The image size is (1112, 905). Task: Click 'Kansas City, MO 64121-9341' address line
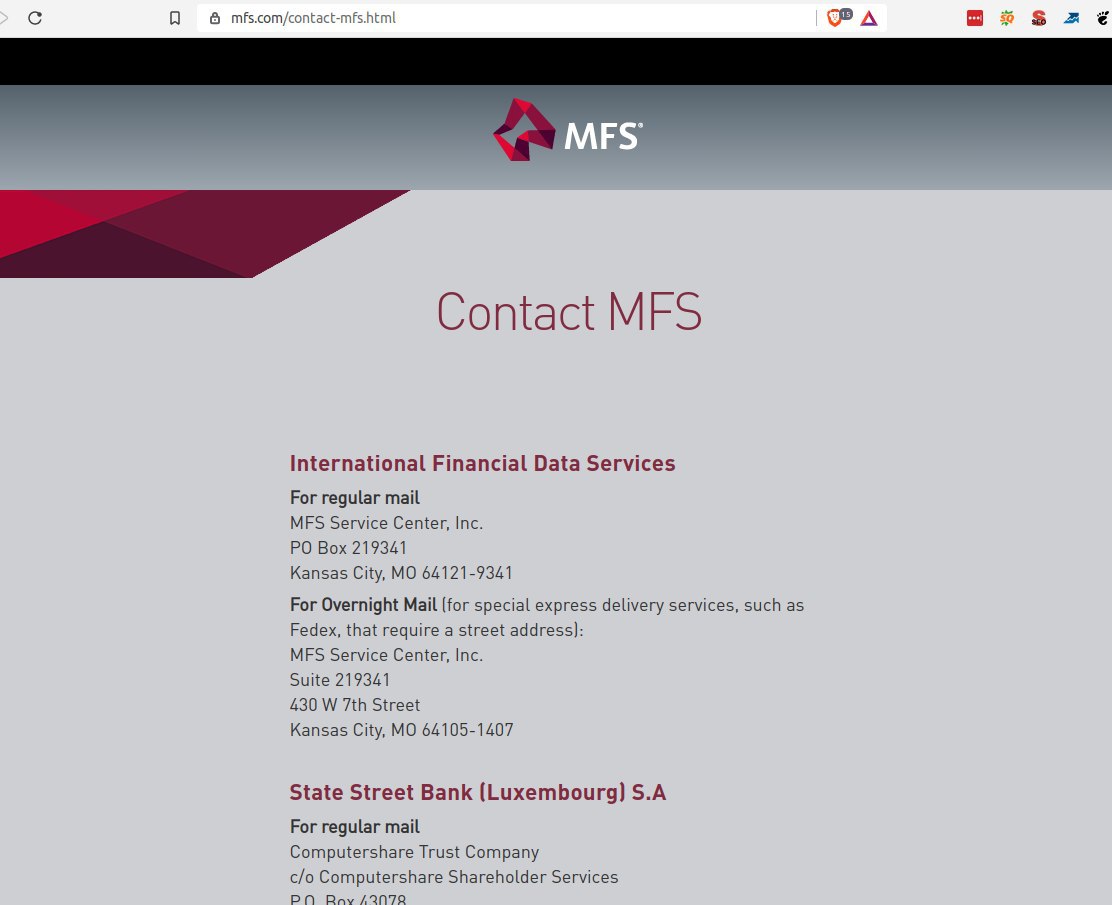(401, 573)
